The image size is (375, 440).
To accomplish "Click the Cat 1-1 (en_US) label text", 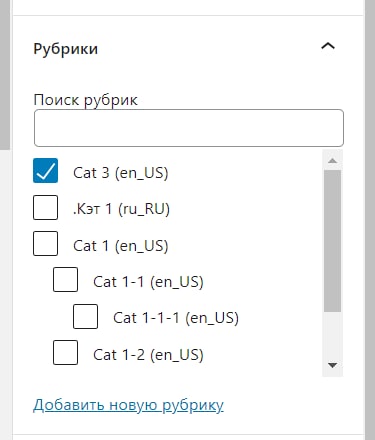I will click(148, 282).
